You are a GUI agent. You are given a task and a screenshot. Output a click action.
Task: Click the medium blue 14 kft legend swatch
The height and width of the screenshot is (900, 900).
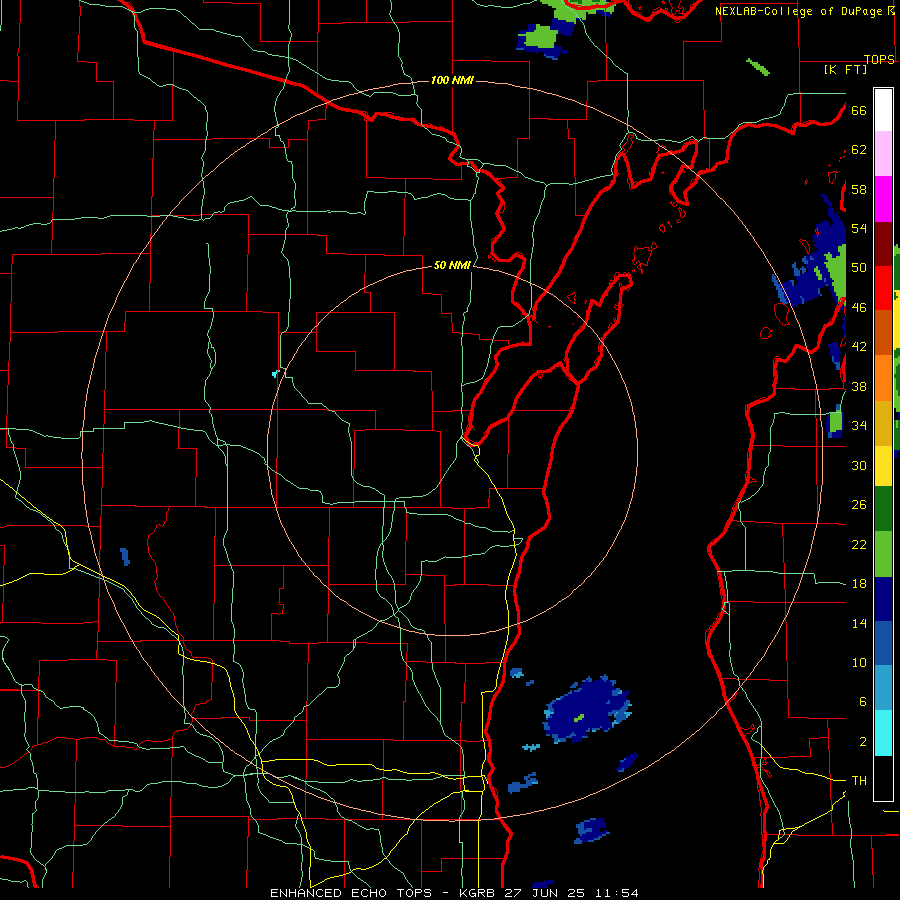pyautogui.click(x=883, y=643)
